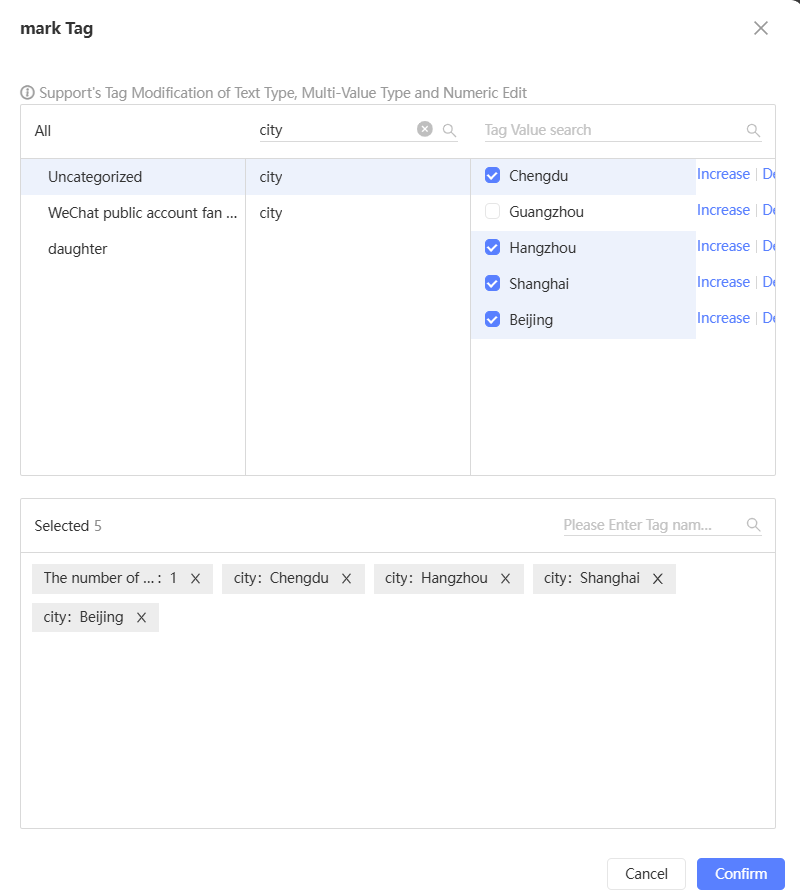
Task: Remove the city: Beijing selected tag
Action: point(141,617)
